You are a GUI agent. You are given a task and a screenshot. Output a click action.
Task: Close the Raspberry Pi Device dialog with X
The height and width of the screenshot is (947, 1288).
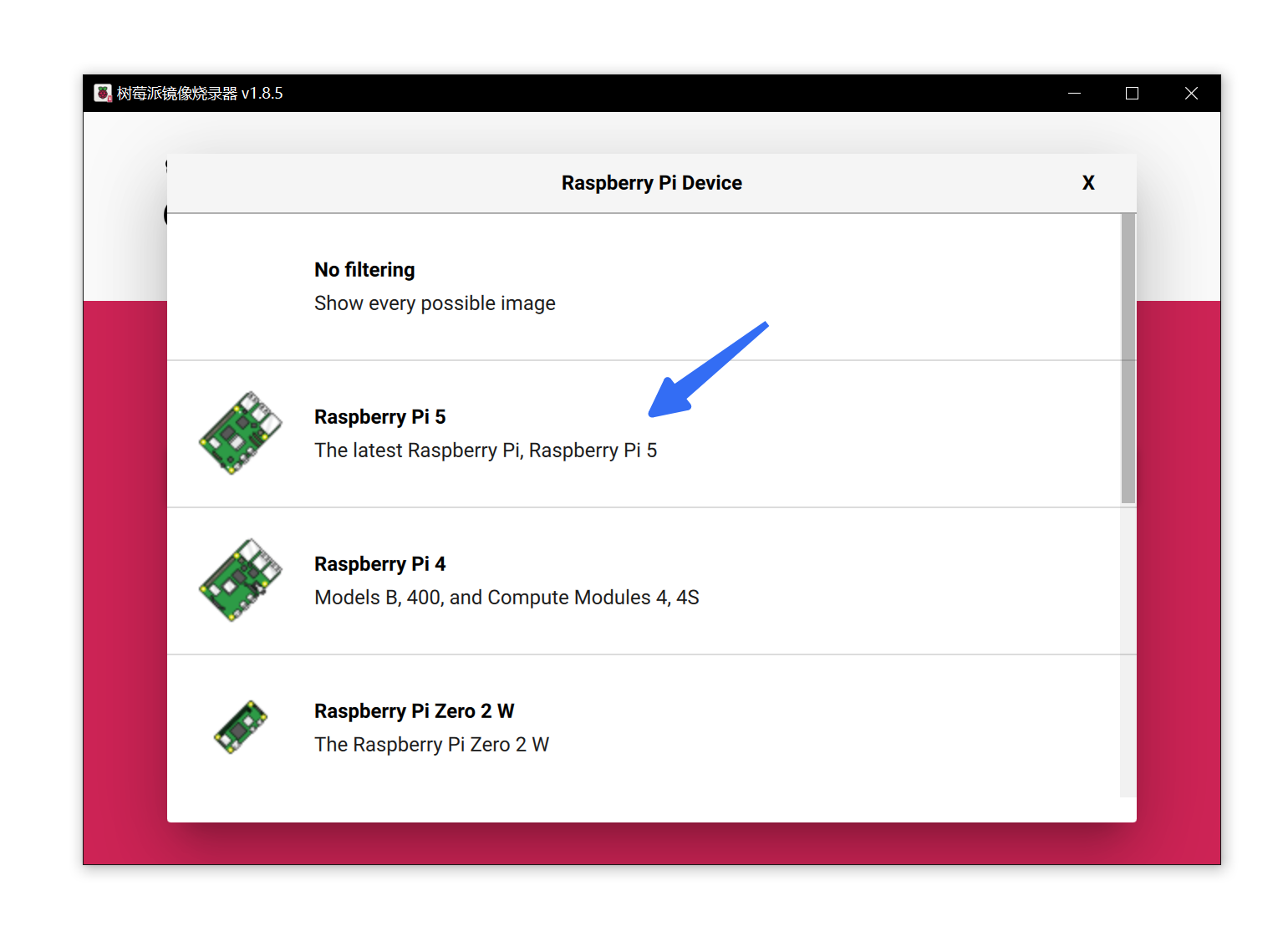(x=1088, y=183)
